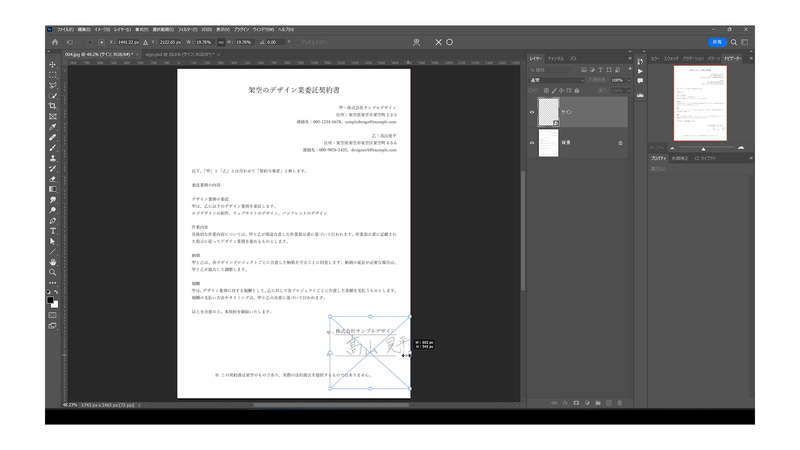
Task: Select the Eyedropper tool
Action: click(53, 127)
